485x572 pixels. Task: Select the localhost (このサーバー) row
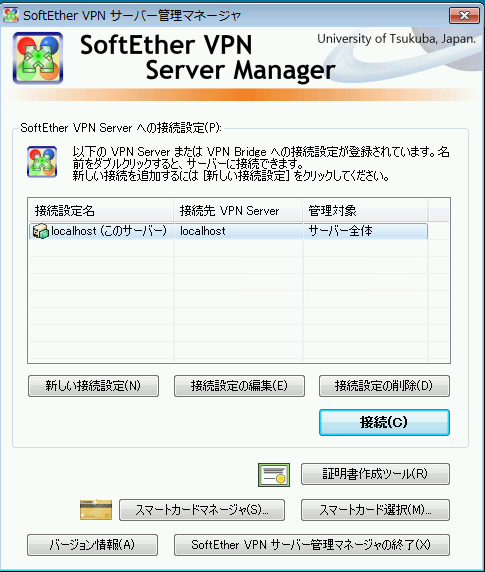pyautogui.click(x=228, y=231)
